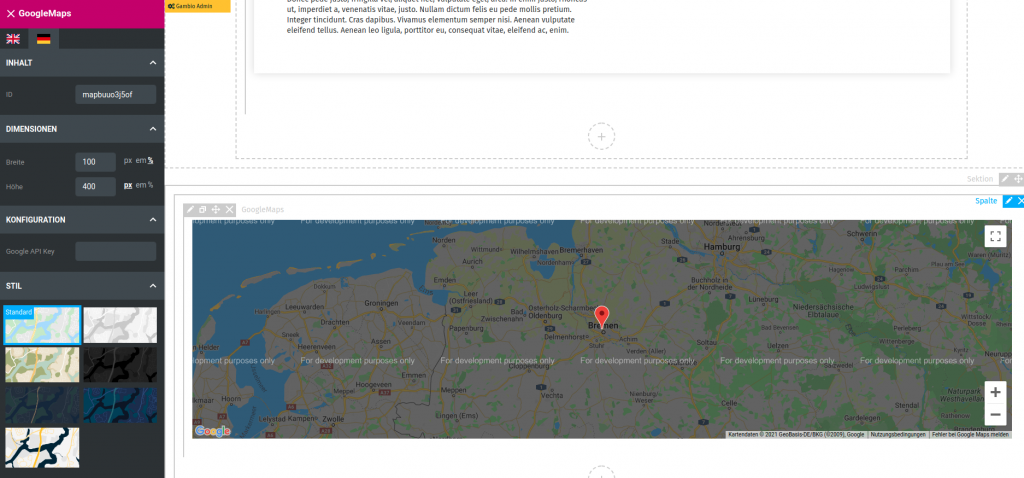Focus the Google API Key field
1024x478 pixels.
tap(115, 251)
